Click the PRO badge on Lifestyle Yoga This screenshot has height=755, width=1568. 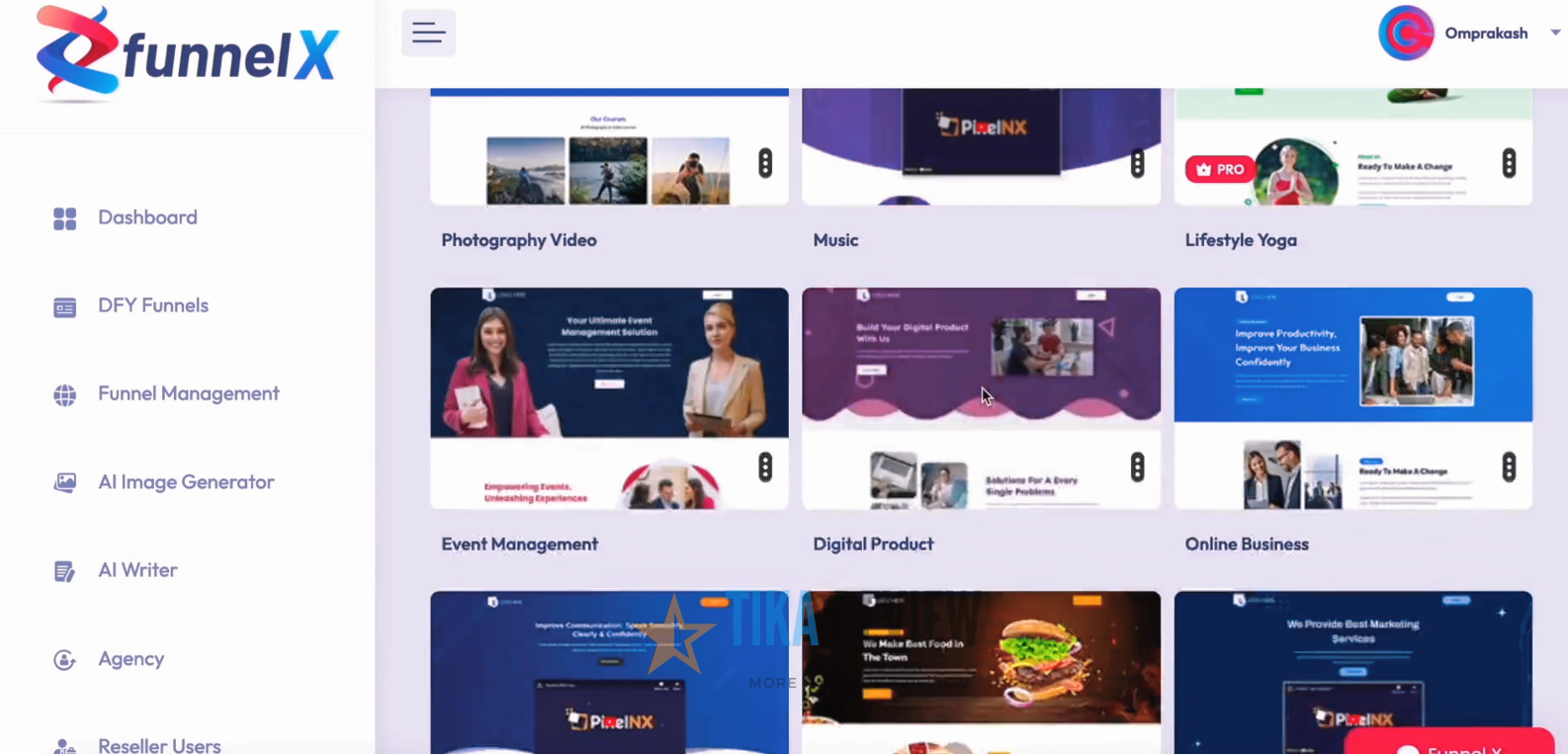[x=1219, y=170]
